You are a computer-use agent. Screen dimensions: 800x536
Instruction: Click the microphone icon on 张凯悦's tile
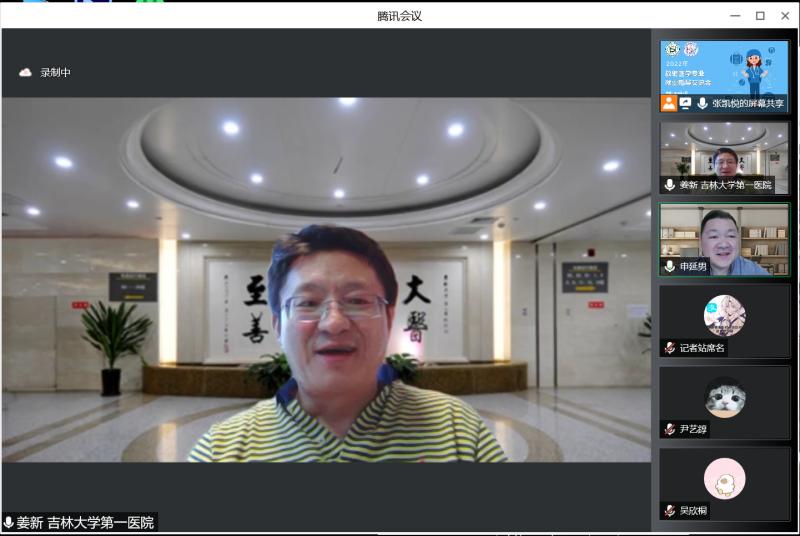(703, 103)
